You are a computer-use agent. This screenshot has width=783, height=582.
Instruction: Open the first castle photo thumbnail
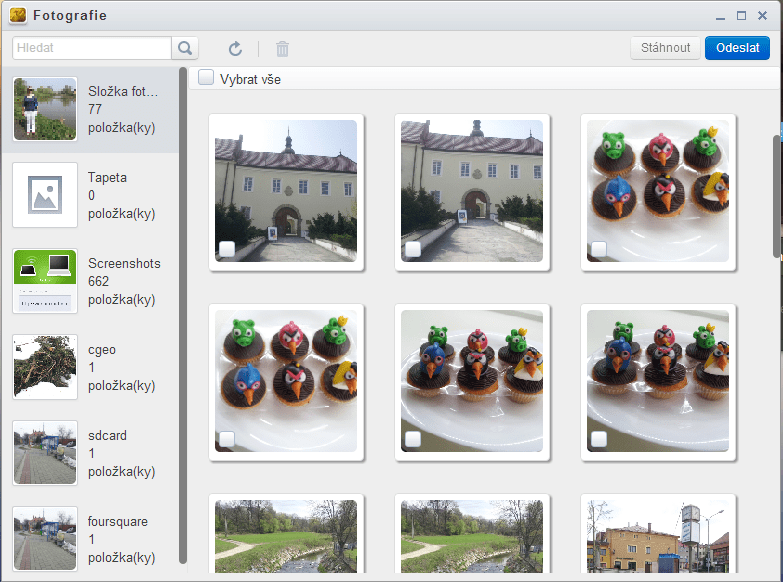coord(286,191)
